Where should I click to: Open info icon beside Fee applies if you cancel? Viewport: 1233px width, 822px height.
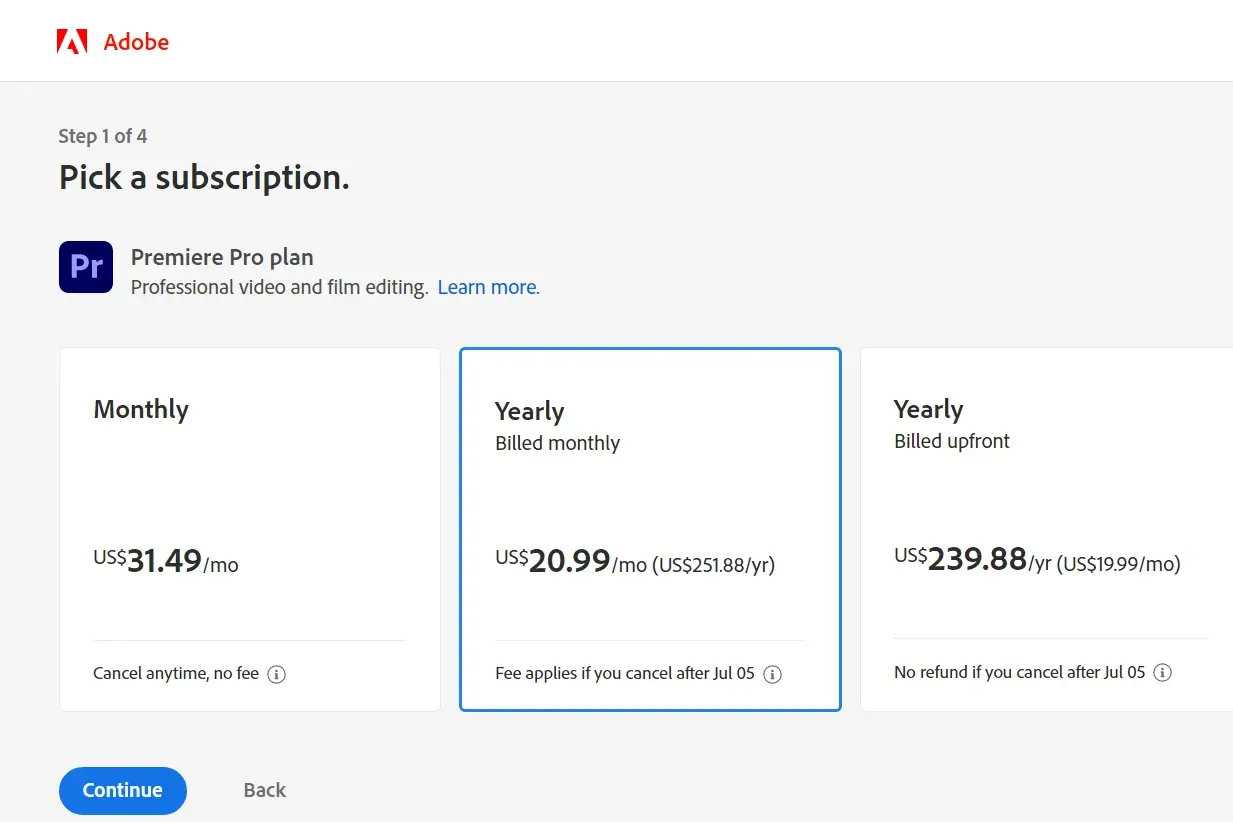coord(772,674)
